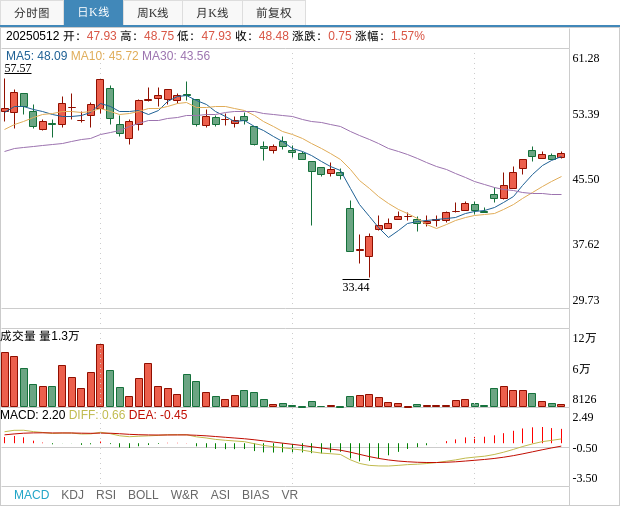620x506 pixels.
Task: Select the MACD indicator
Action: [x=32, y=495]
